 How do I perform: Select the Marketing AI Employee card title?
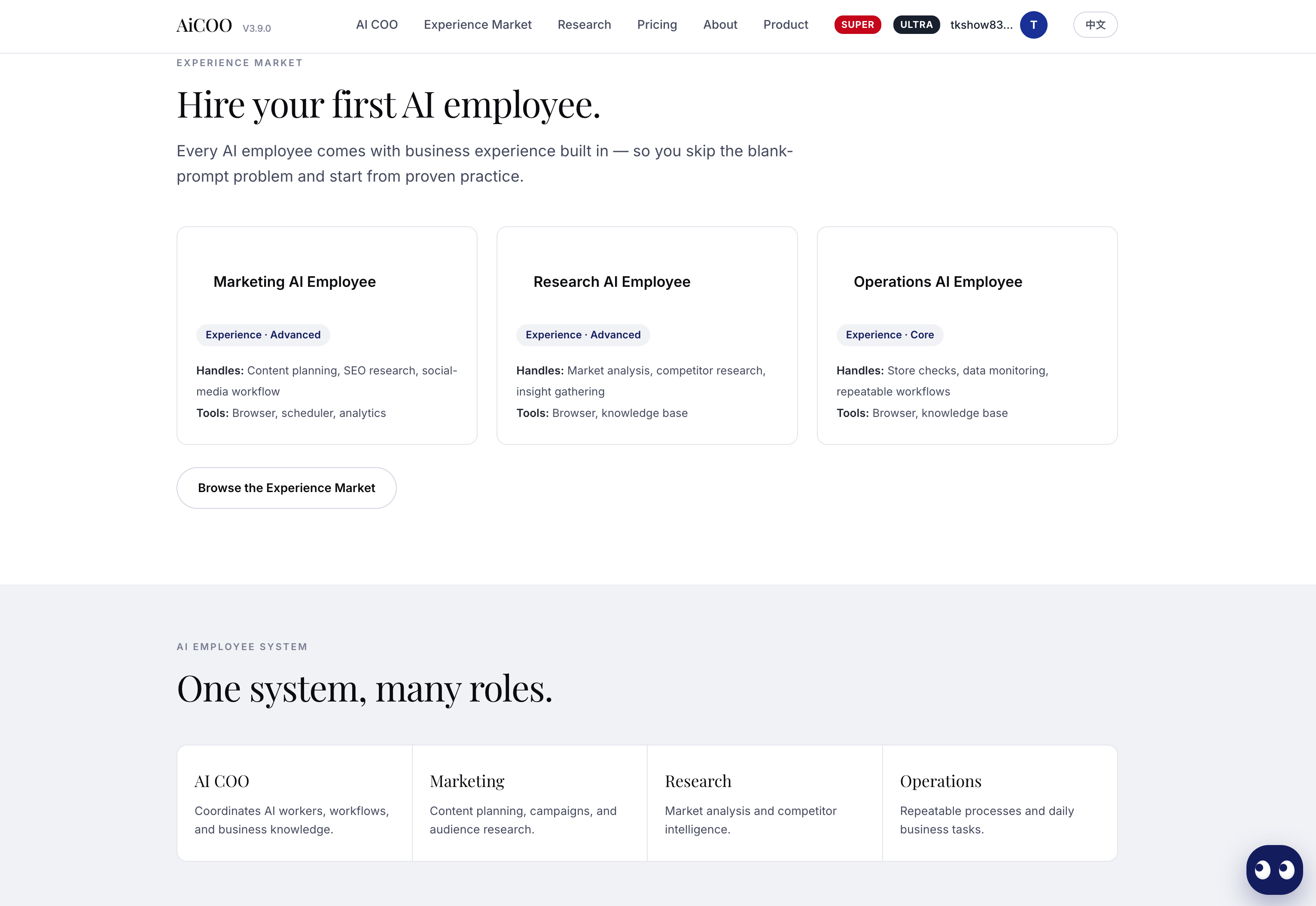click(295, 282)
